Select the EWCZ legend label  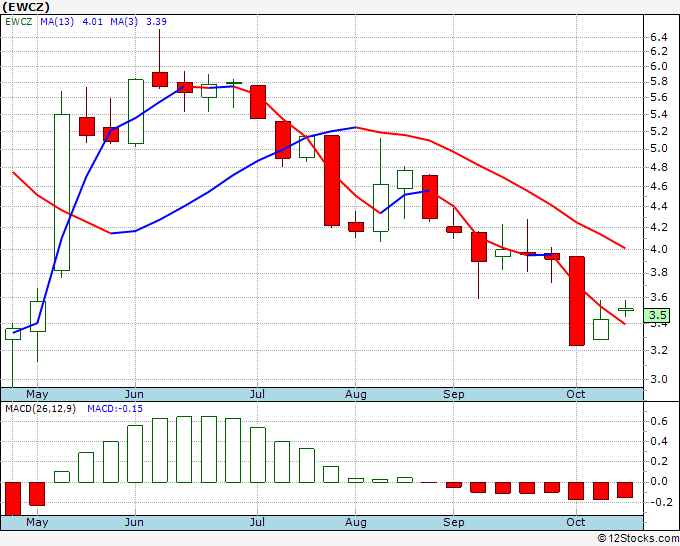[19, 22]
